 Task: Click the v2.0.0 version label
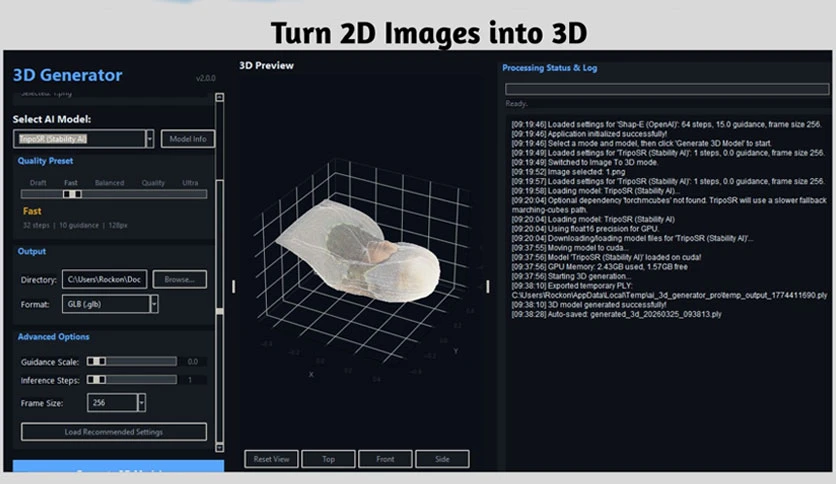pos(205,78)
